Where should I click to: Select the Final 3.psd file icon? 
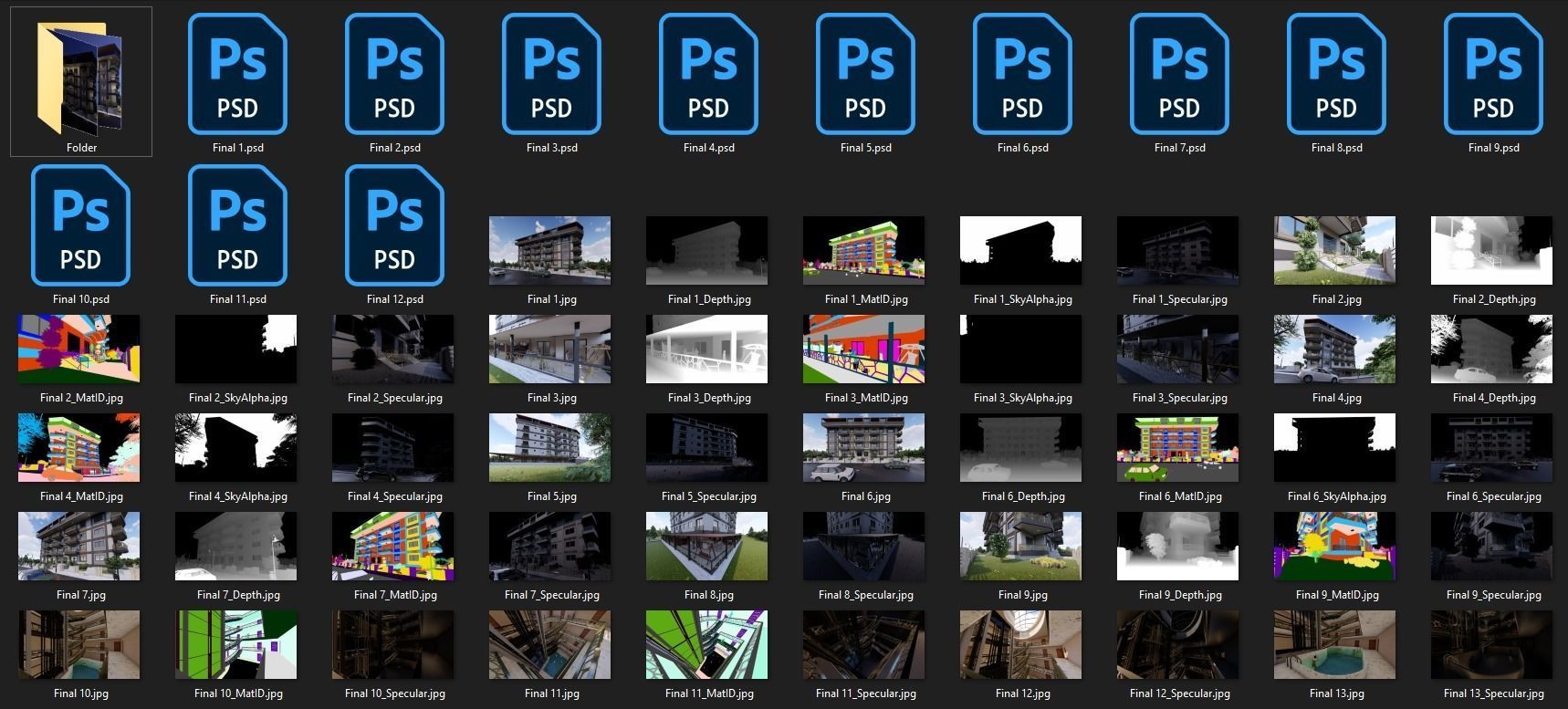[x=551, y=74]
